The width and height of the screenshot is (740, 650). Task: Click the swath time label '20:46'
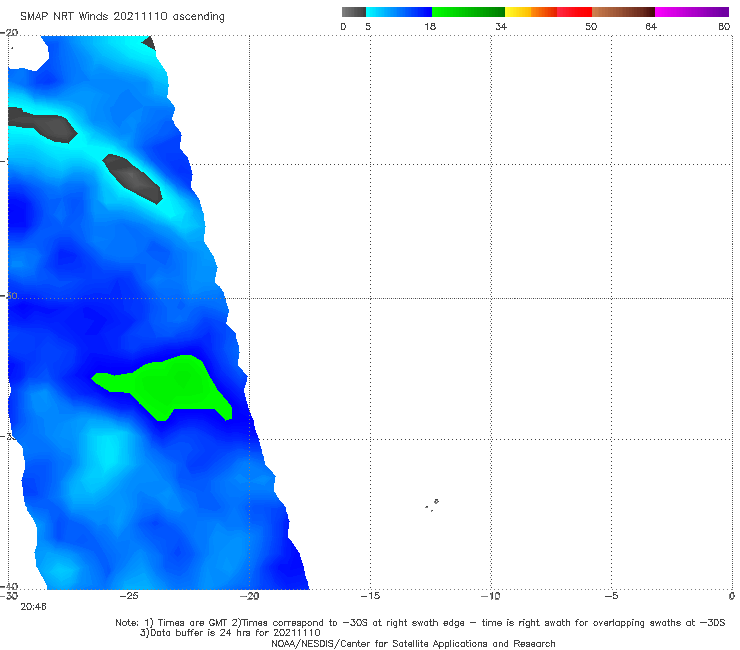click(x=34, y=607)
